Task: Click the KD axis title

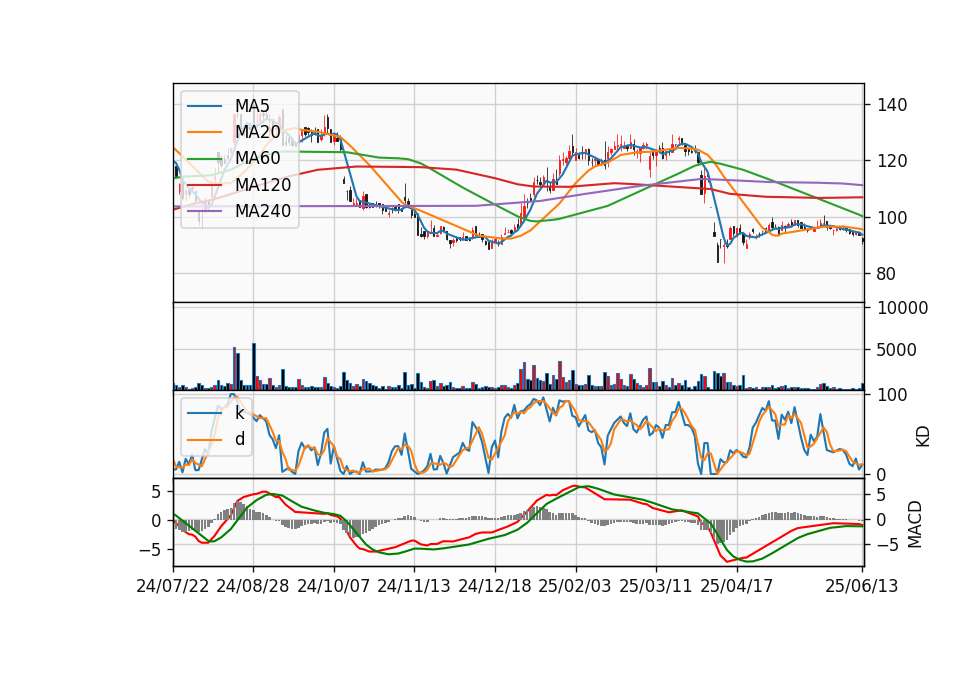Action: pyautogui.click(x=923, y=437)
